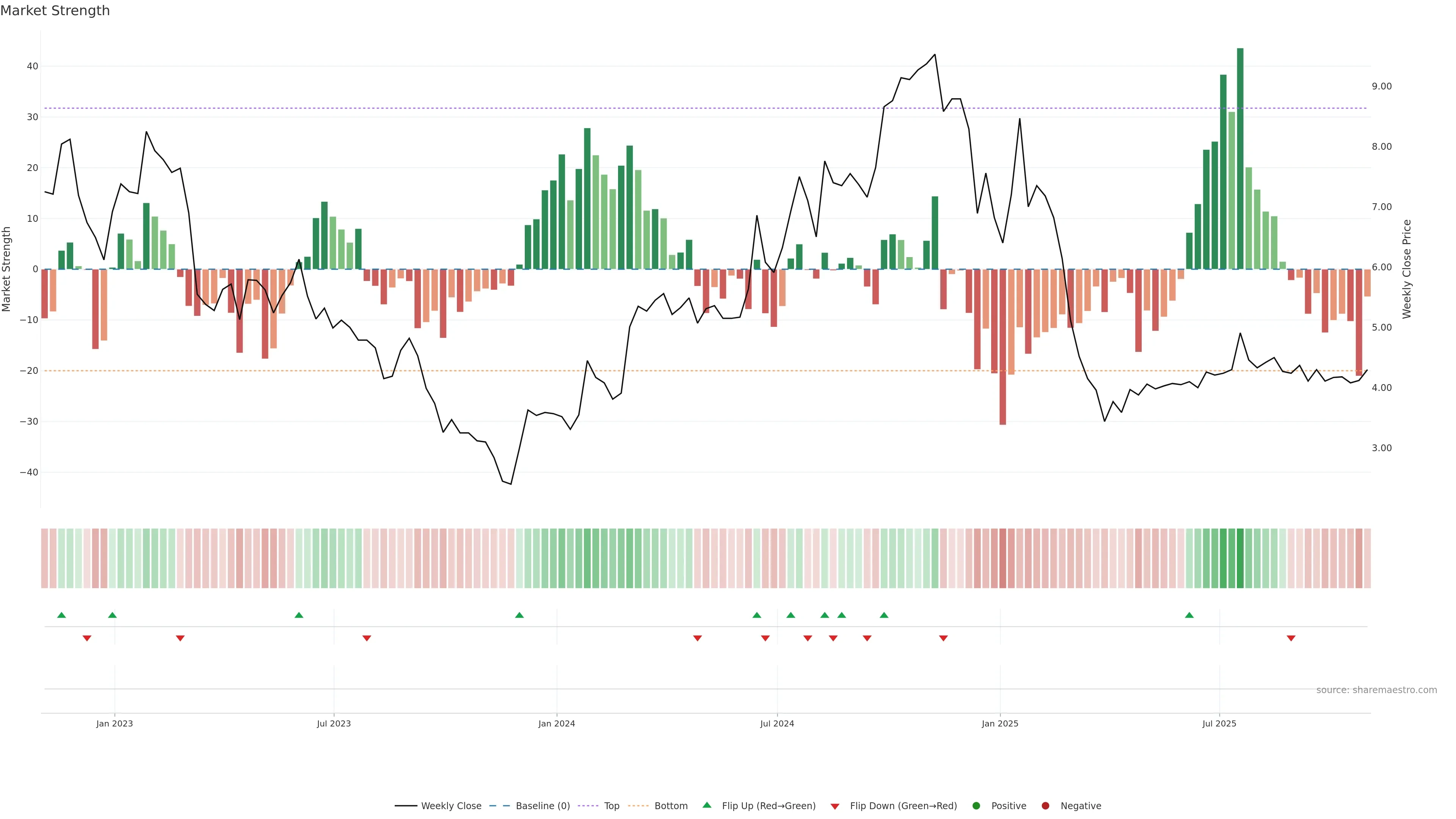Select the Flip Up marker just before Jul 2025

(x=1189, y=615)
